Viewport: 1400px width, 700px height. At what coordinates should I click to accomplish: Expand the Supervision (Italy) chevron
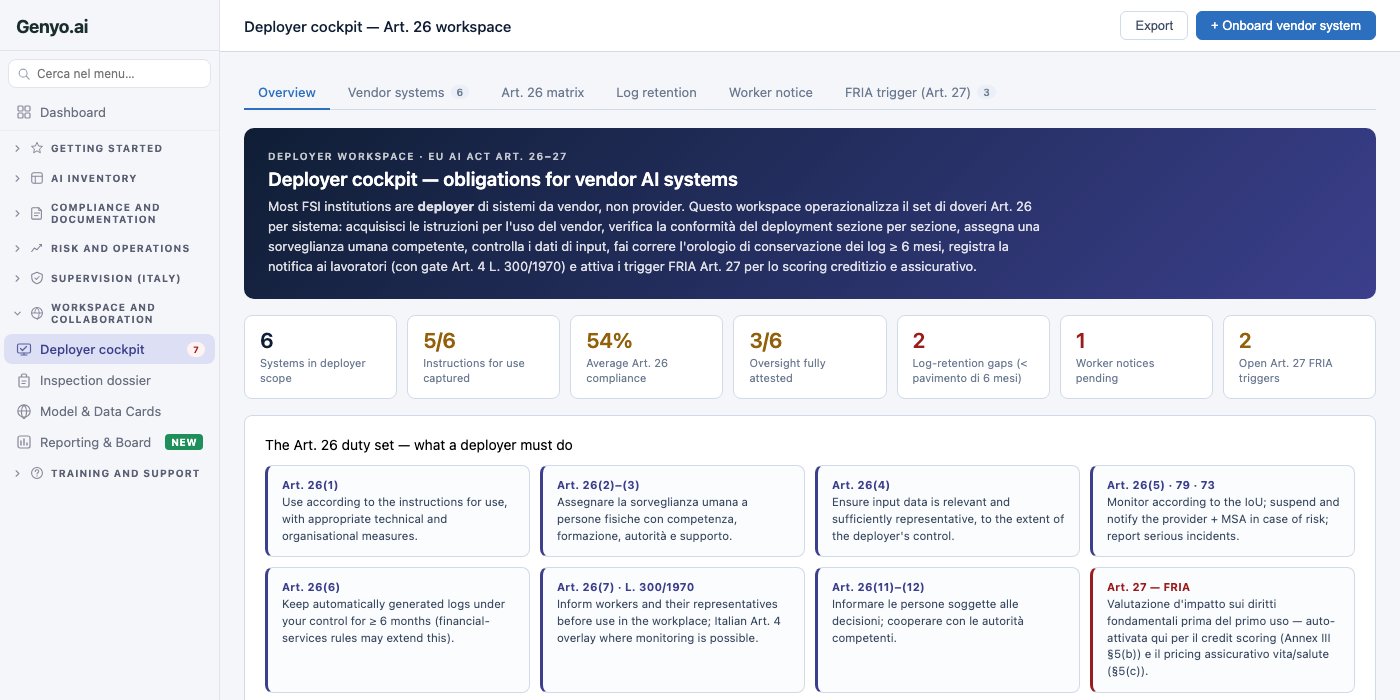click(x=17, y=278)
